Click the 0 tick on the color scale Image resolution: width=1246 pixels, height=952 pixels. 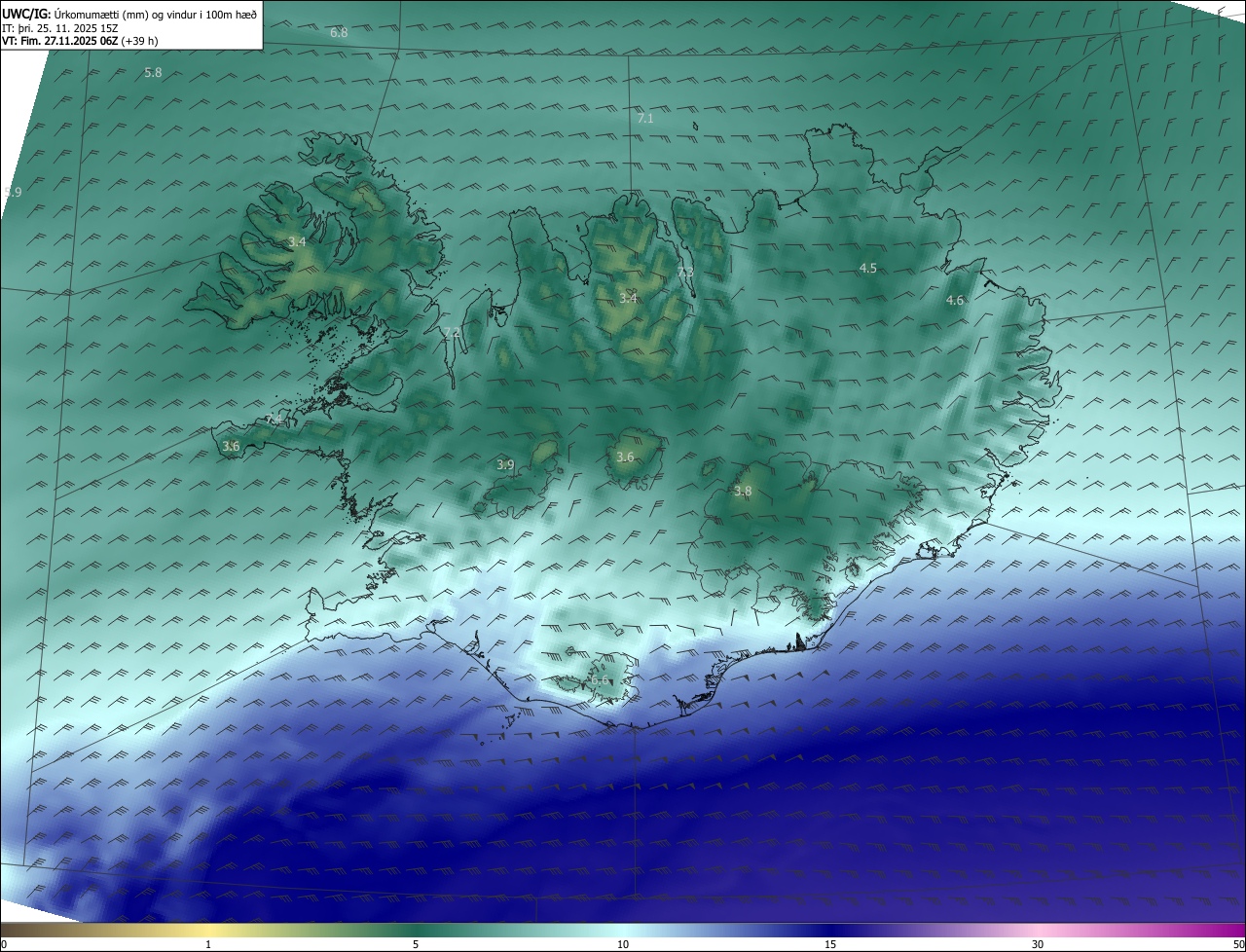point(4,944)
